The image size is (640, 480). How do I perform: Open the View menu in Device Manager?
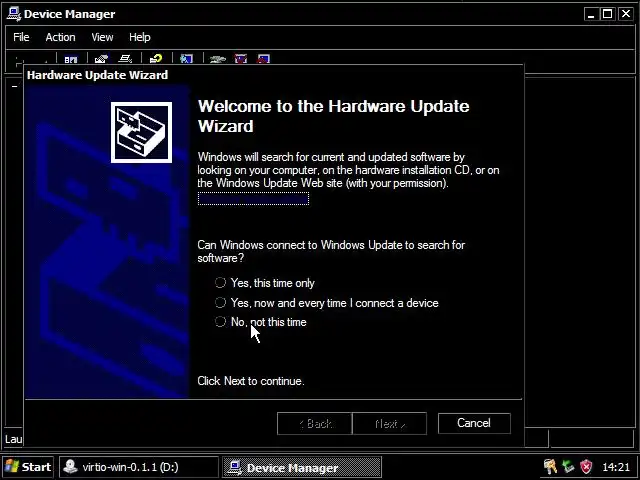[102, 37]
